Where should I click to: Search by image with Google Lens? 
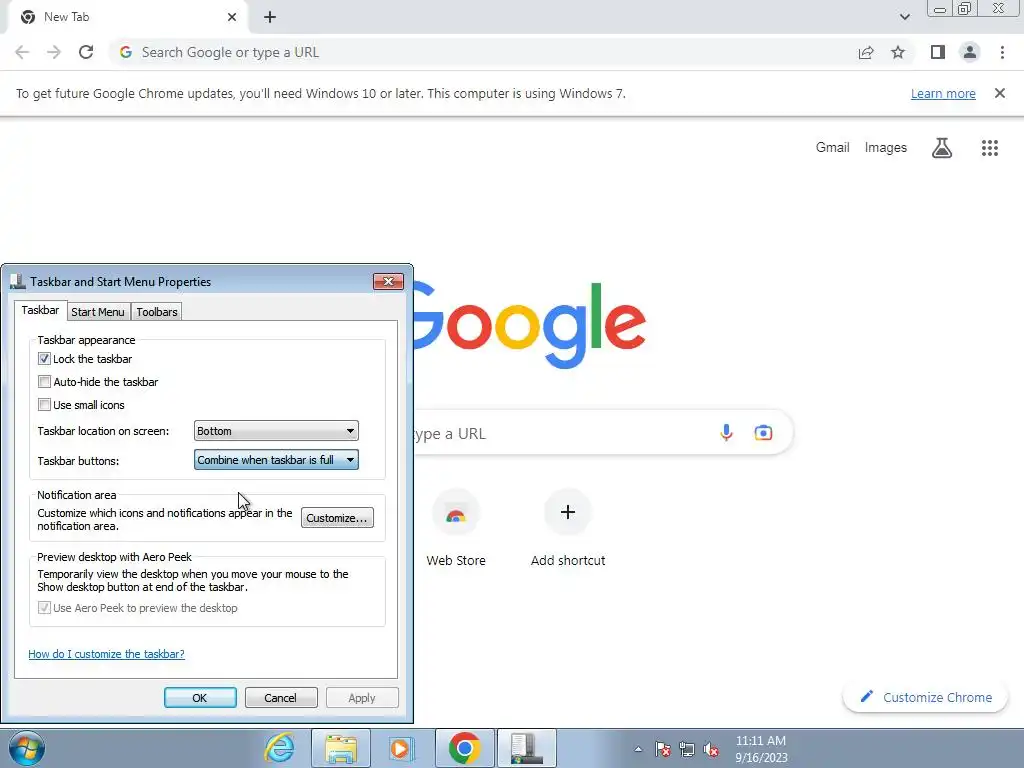(x=763, y=432)
